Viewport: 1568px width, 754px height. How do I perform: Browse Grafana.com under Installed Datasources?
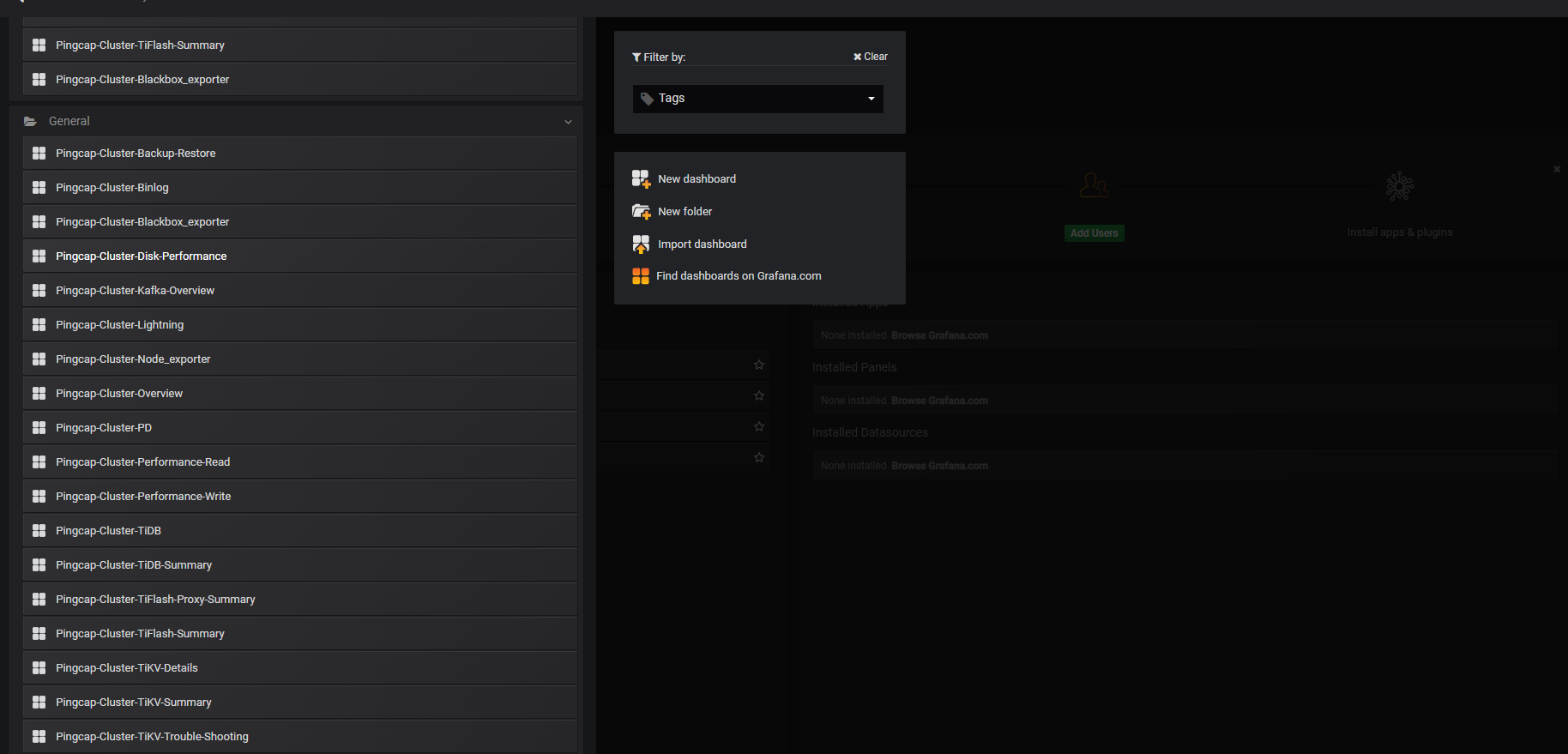pos(939,466)
